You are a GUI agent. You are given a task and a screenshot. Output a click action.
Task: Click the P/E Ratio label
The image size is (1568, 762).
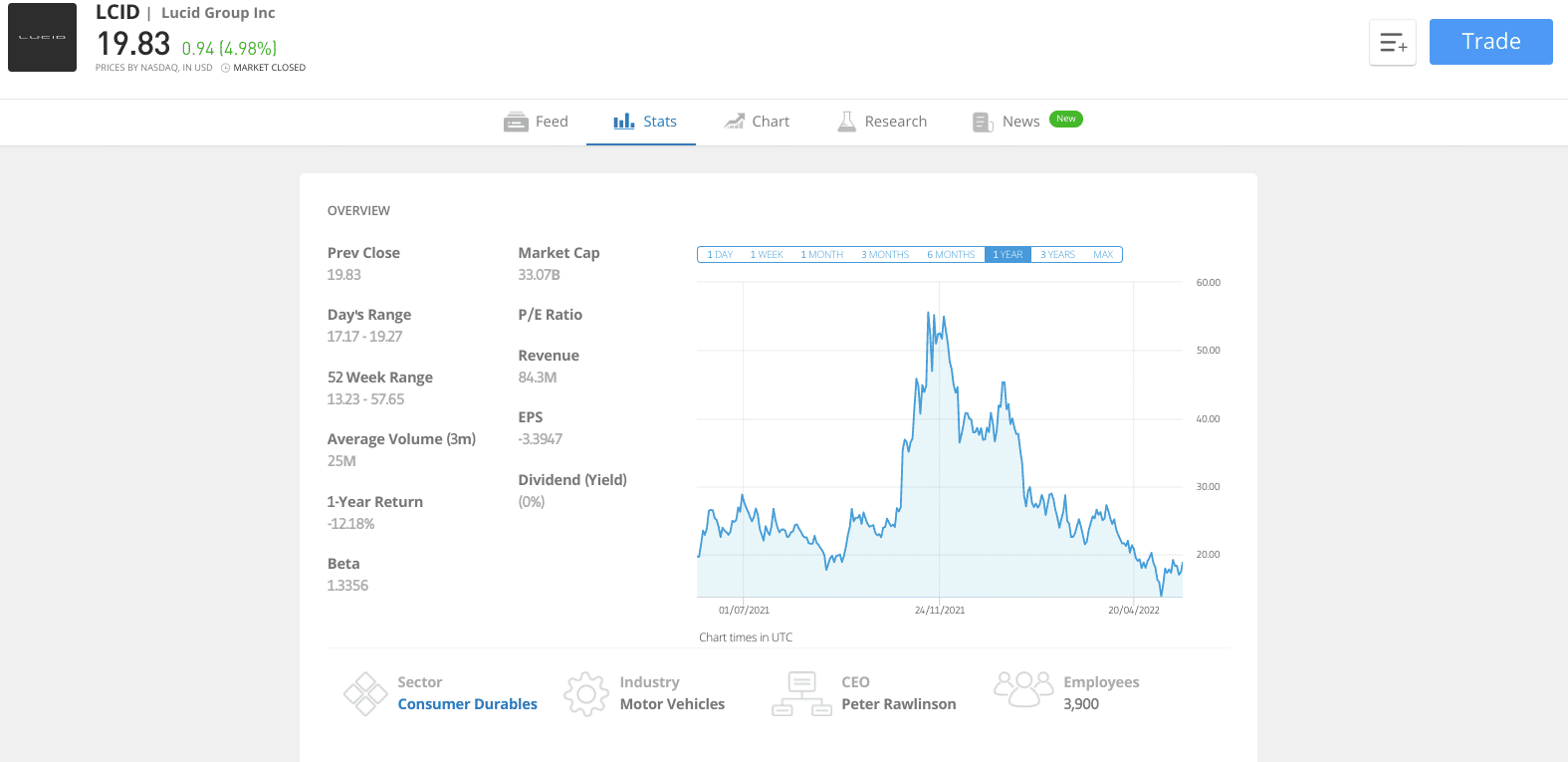pyautogui.click(x=550, y=315)
